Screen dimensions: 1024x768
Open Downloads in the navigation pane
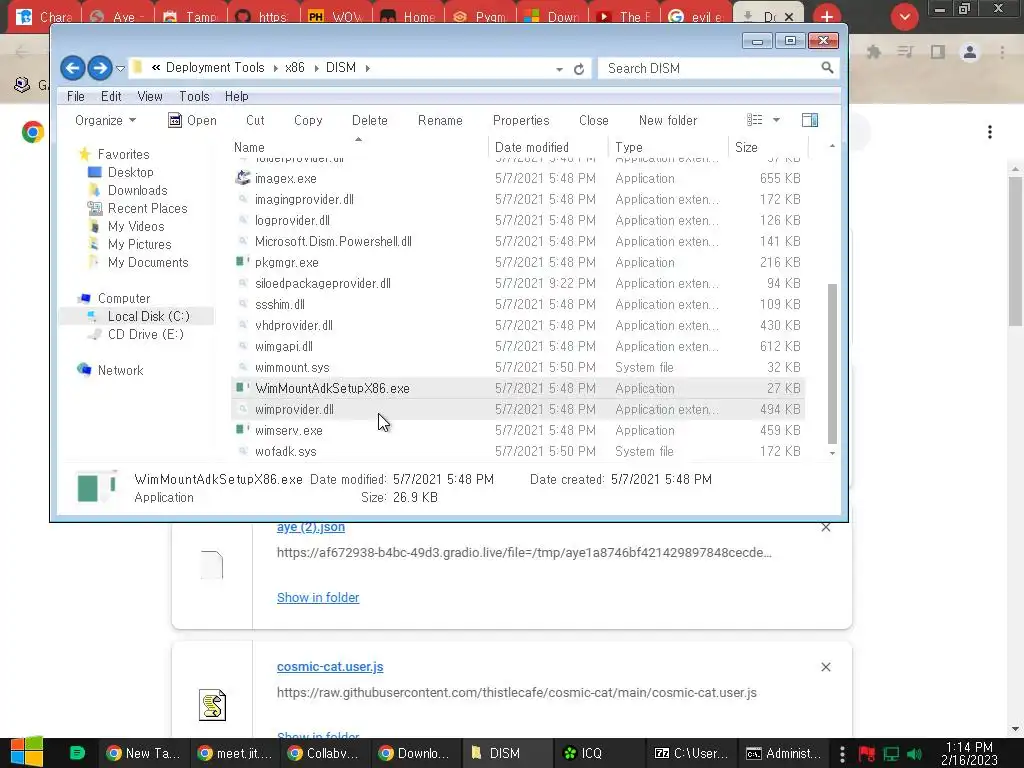tap(138, 190)
